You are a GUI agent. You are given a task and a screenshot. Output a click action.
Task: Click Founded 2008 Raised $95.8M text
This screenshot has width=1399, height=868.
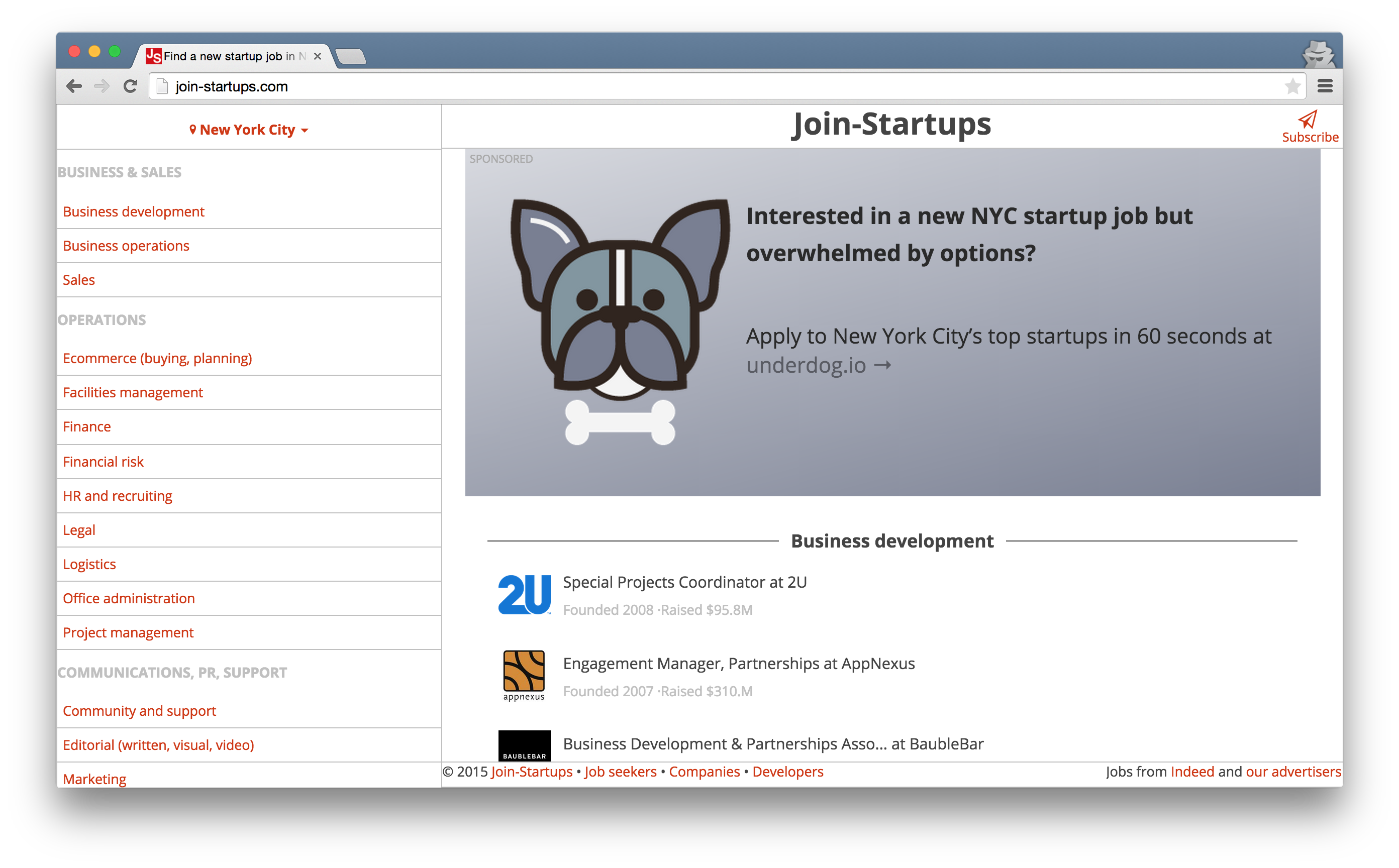coord(657,610)
